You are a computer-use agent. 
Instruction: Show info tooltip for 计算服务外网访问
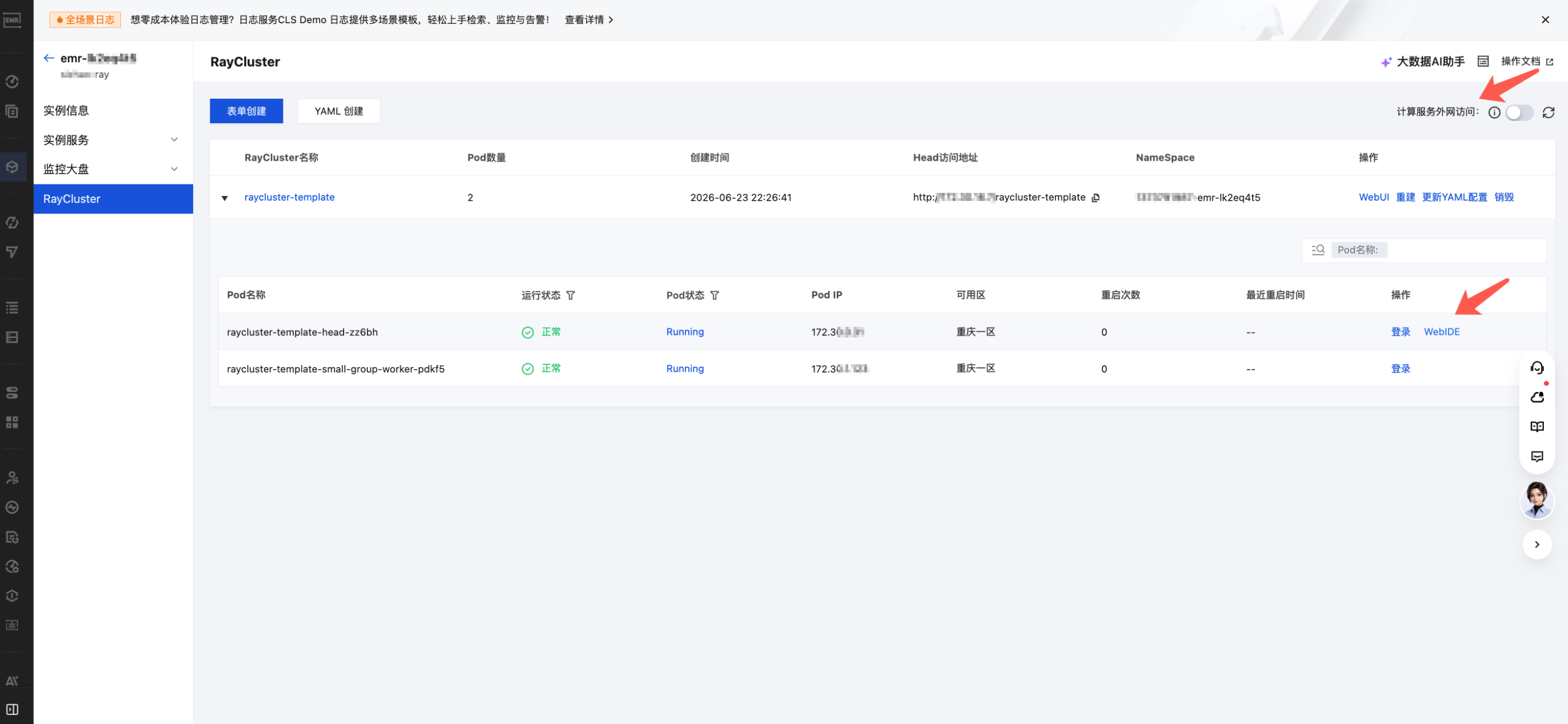1494,112
